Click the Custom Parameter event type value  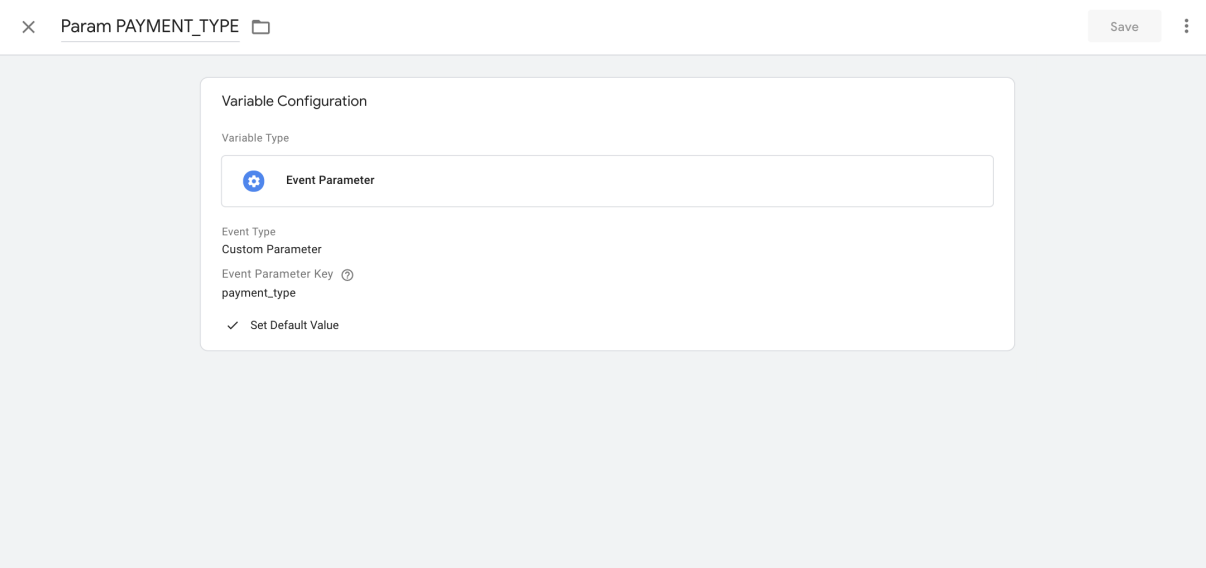pyautogui.click(x=272, y=250)
